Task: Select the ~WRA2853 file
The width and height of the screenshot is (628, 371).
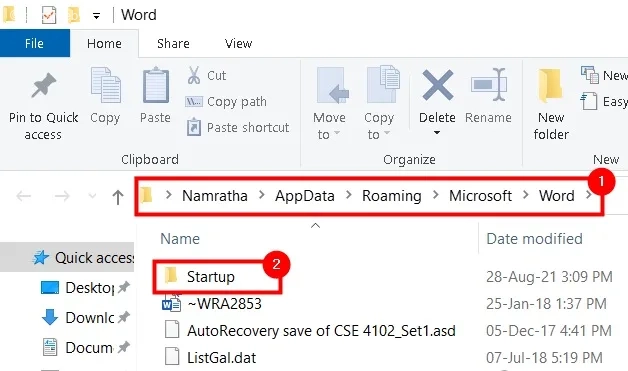Action: point(224,304)
